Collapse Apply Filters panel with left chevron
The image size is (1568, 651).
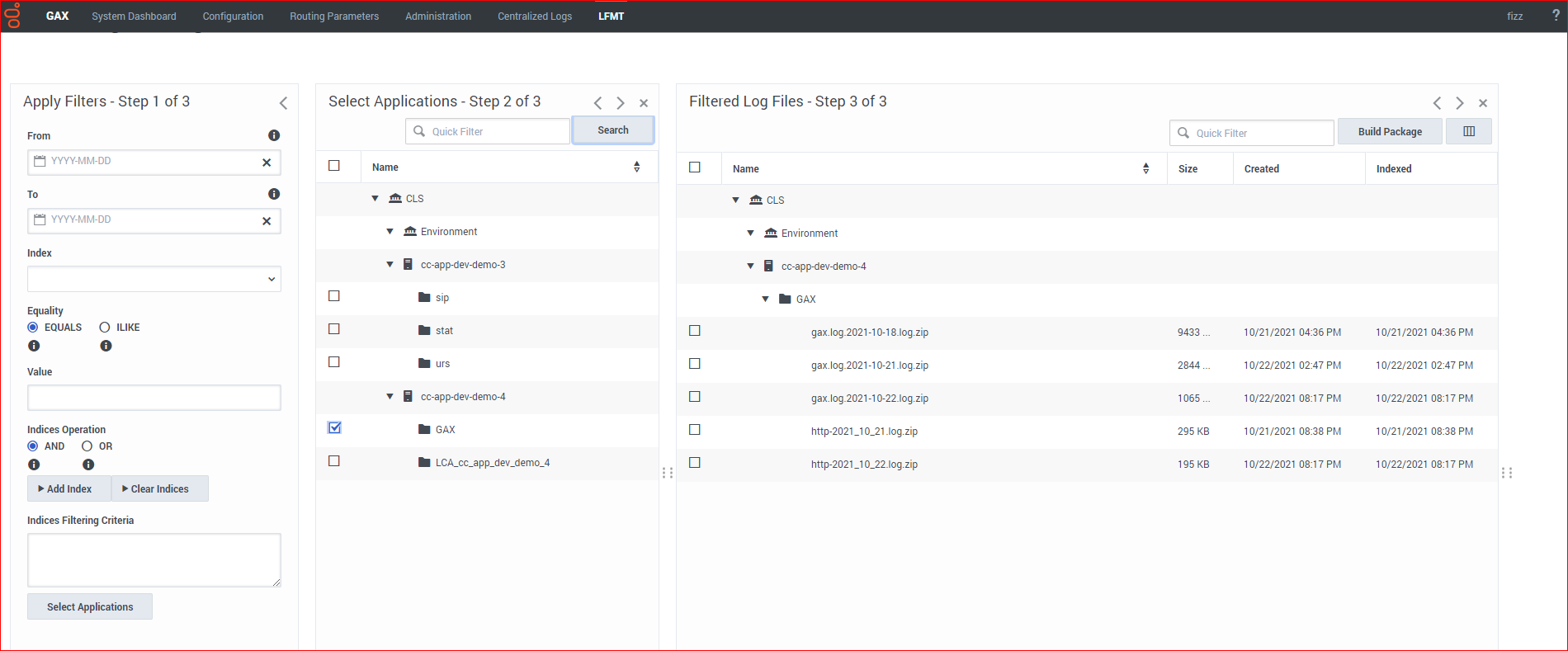pyautogui.click(x=283, y=103)
